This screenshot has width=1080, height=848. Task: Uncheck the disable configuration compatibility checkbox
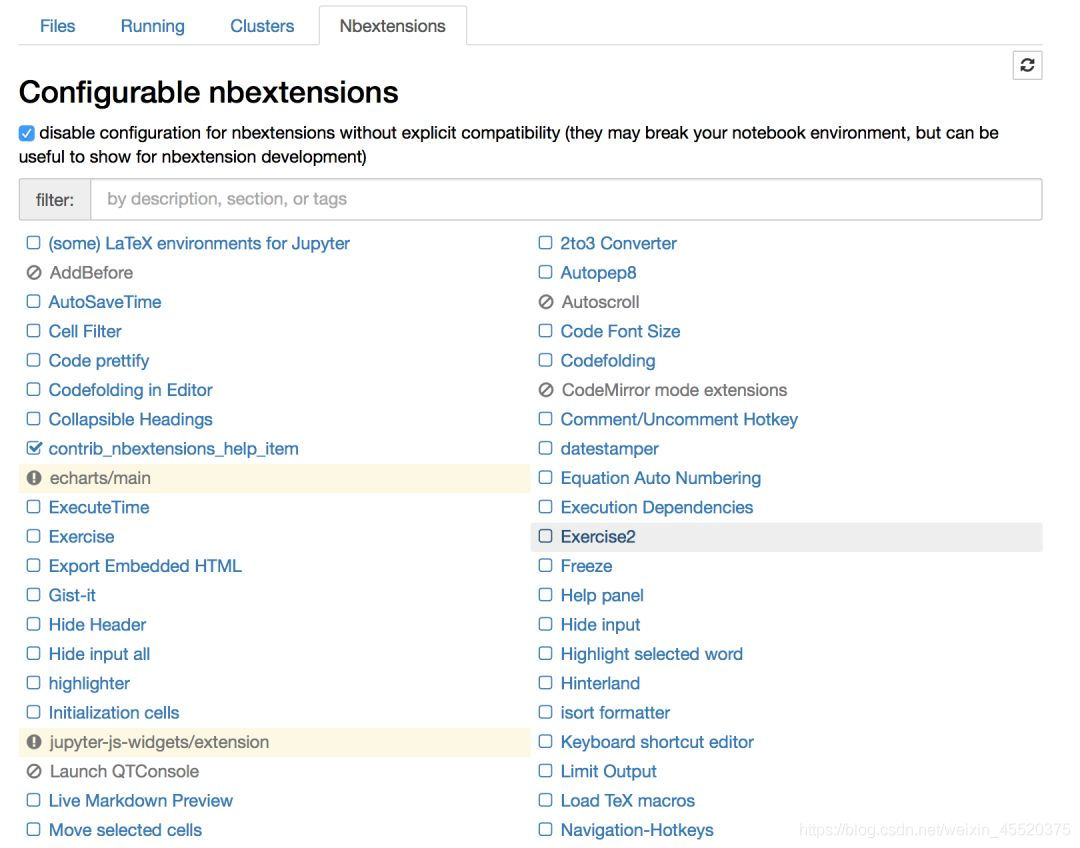click(27, 133)
